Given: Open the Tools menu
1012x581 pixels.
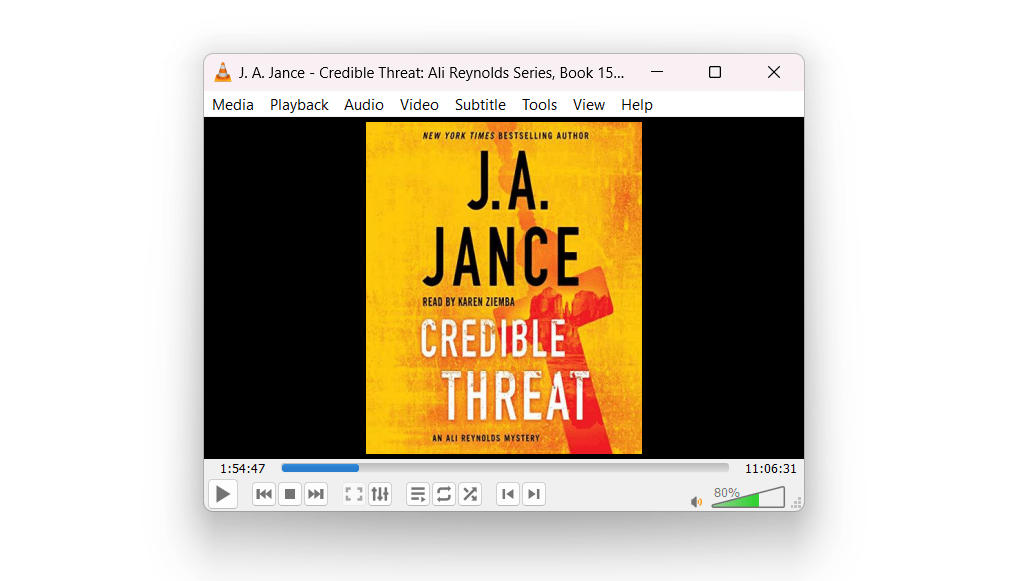Looking at the screenshot, I should (x=540, y=105).
